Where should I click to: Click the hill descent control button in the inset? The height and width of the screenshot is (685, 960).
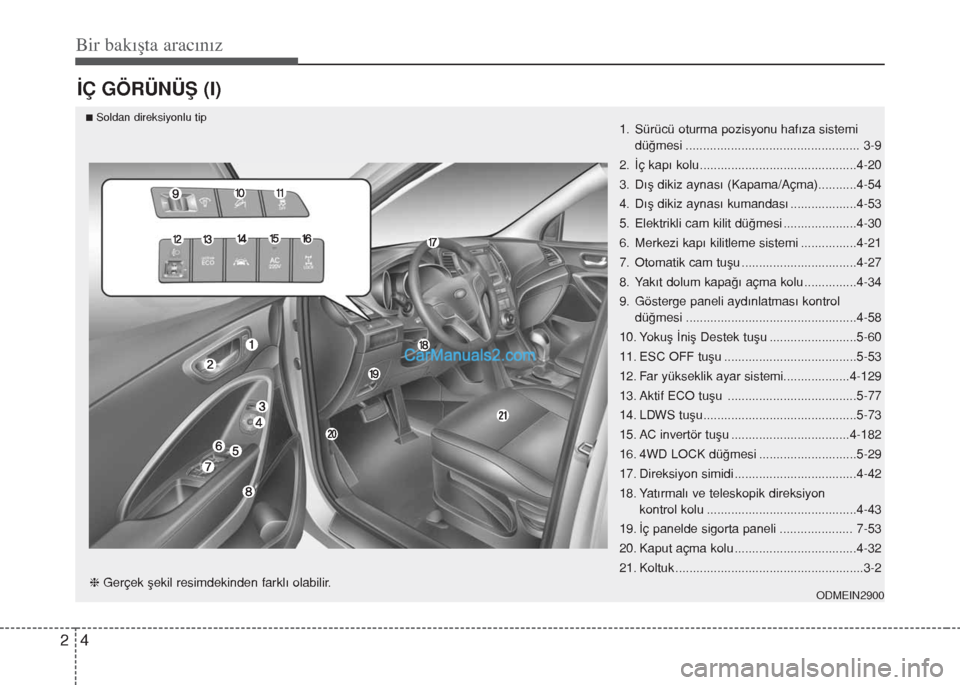click(x=240, y=203)
